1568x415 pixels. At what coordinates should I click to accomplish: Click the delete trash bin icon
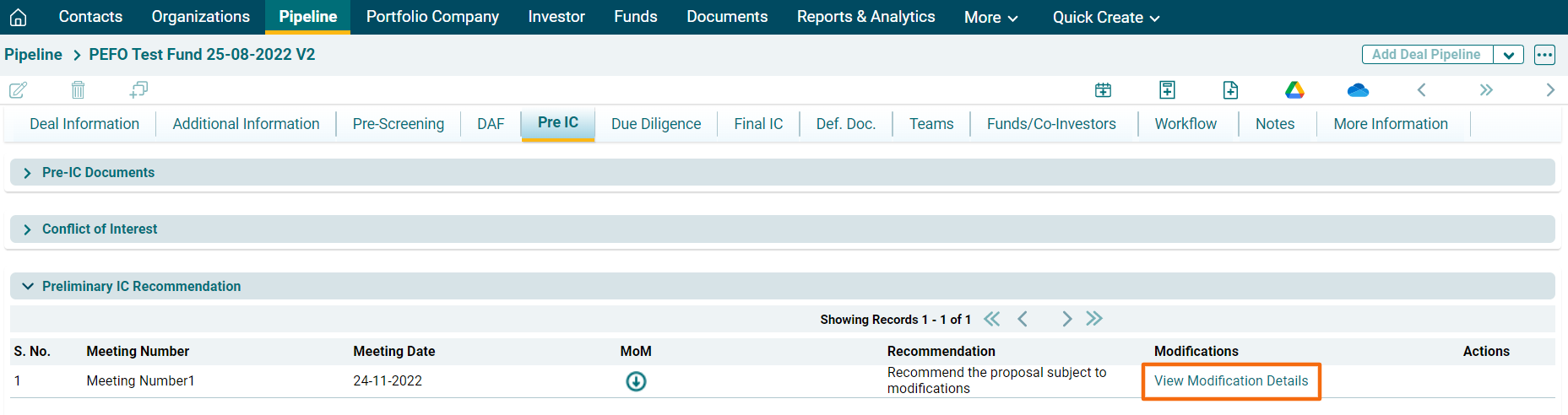pyautogui.click(x=78, y=89)
